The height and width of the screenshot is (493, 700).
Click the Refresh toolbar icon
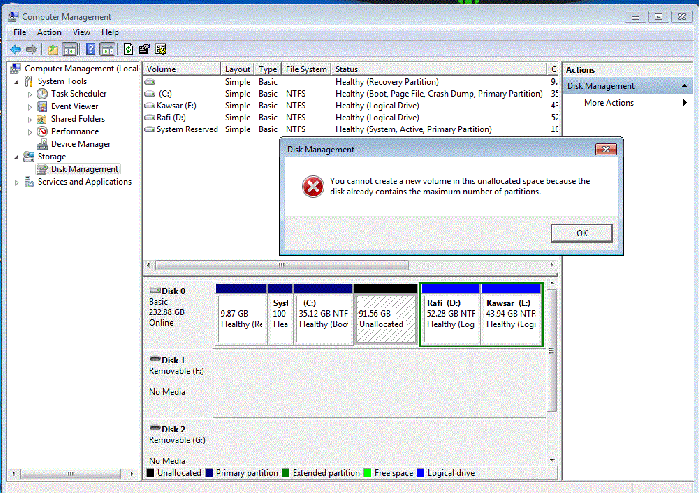click(x=128, y=50)
